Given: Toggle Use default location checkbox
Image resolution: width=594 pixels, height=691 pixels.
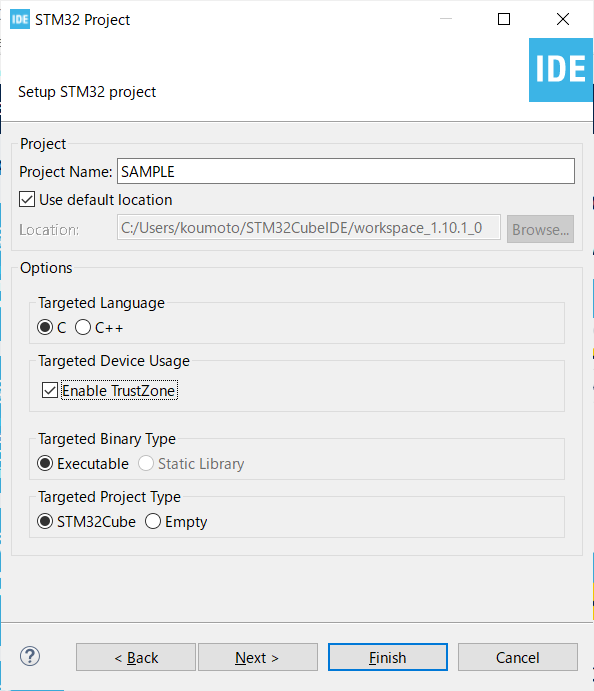Looking at the screenshot, I should click(x=27, y=199).
